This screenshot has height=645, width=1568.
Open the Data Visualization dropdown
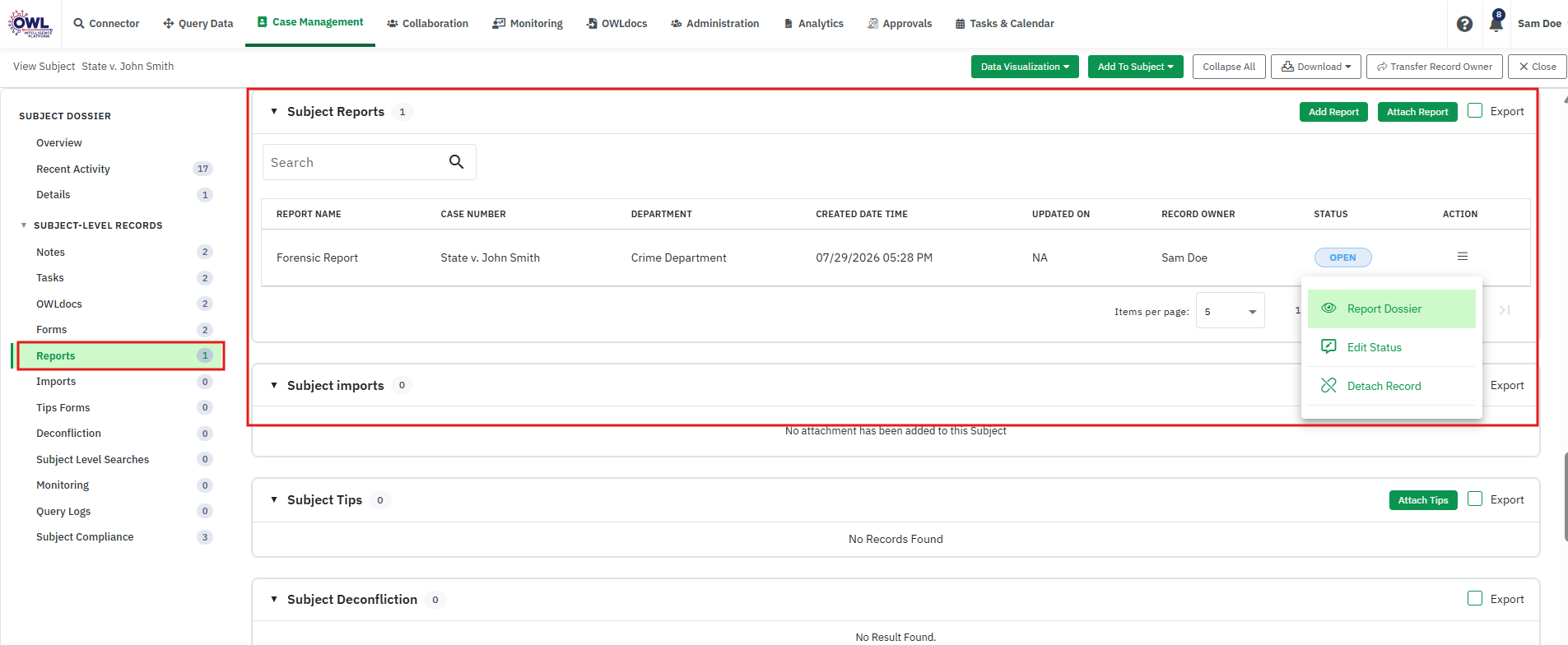tap(1025, 67)
